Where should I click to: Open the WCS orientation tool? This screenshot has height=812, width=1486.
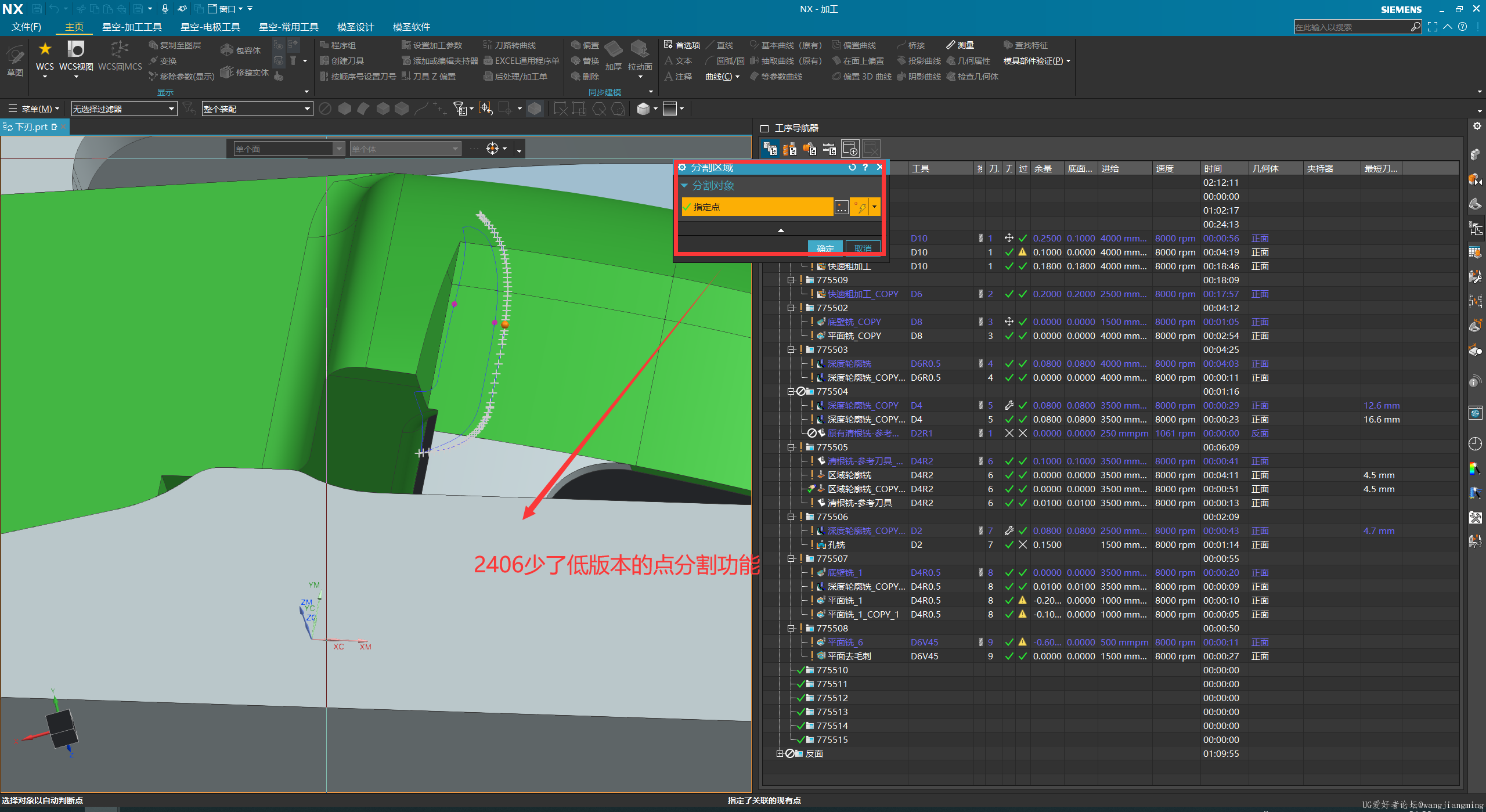[45, 56]
